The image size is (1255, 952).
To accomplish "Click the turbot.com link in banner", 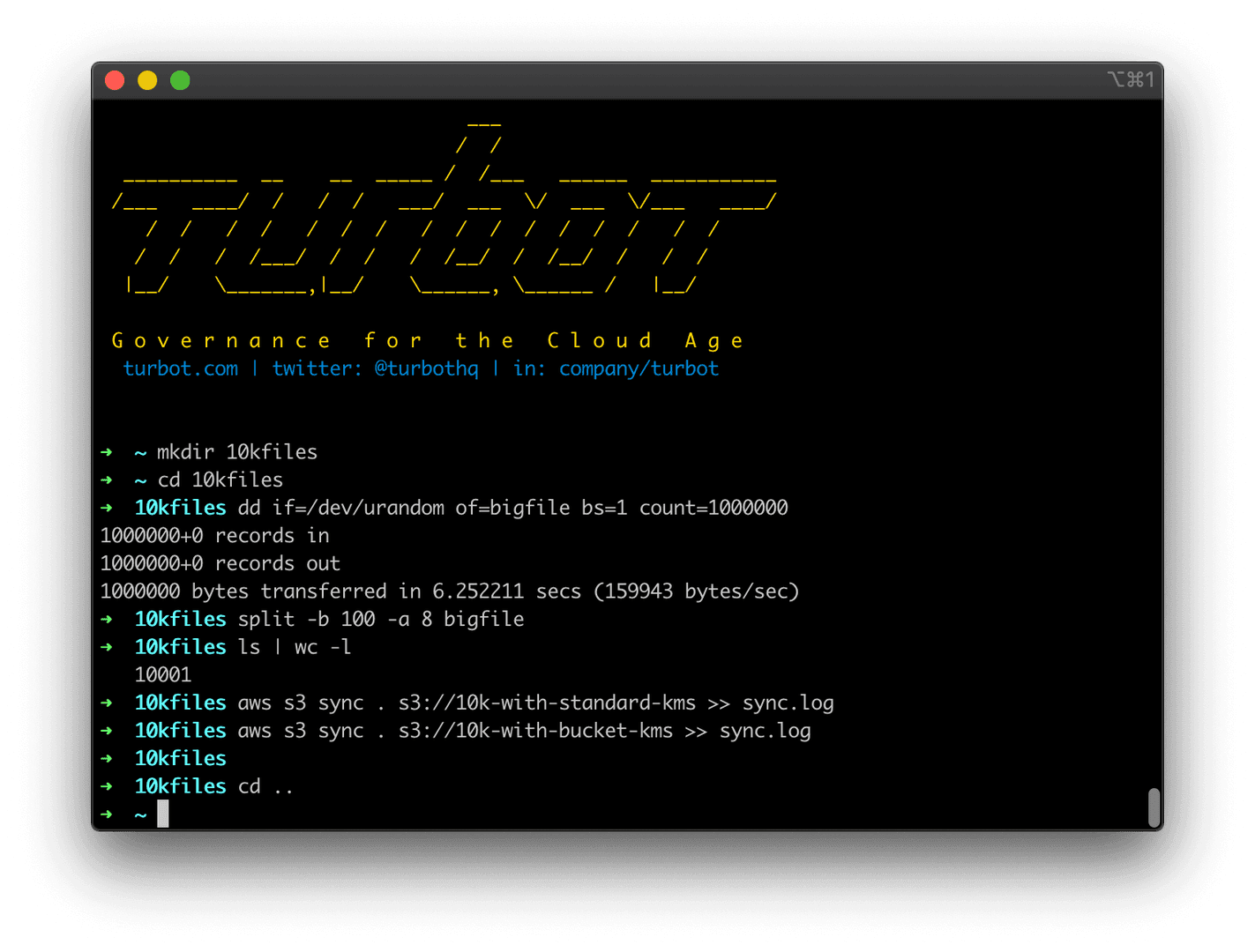I will pos(181,368).
